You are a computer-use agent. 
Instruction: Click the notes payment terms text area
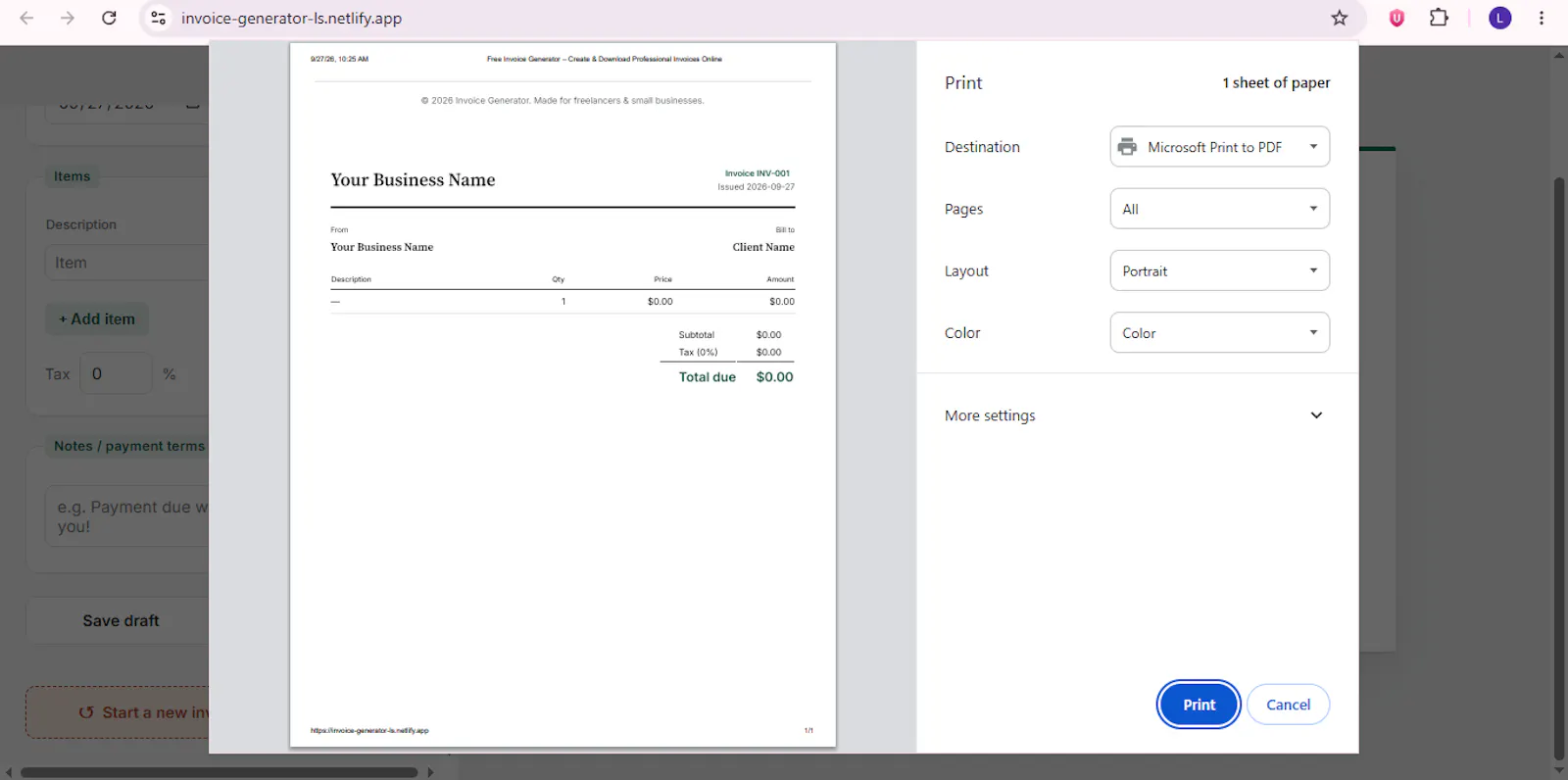coord(127,516)
